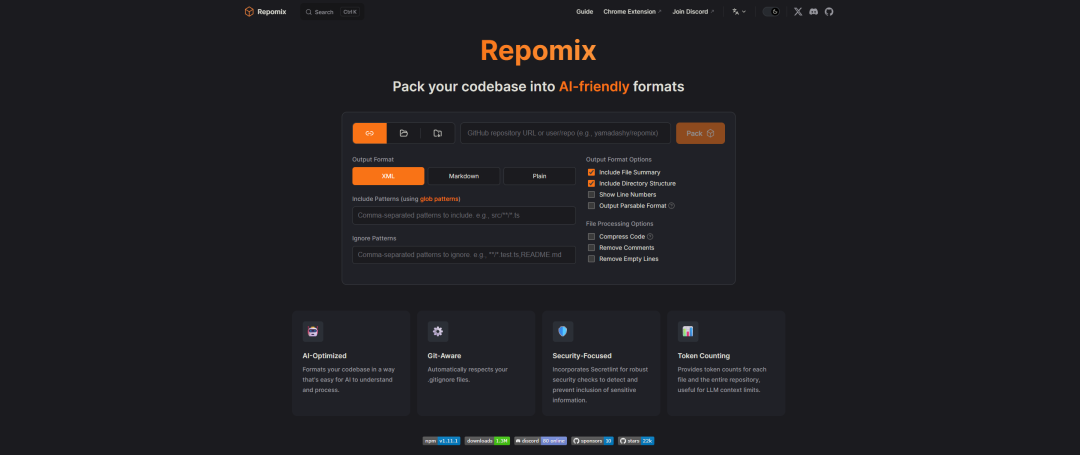This screenshot has height=455, width=1080.
Task: Select the ZIP file upload mode icon
Action: point(437,133)
